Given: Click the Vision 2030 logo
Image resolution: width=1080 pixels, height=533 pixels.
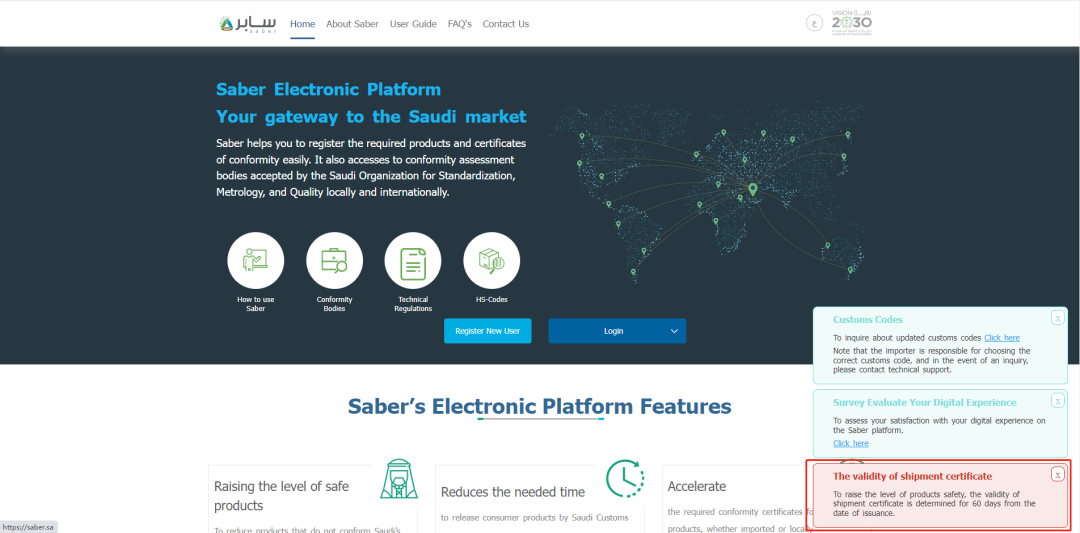Looking at the screenshot, I should [858, 23].
